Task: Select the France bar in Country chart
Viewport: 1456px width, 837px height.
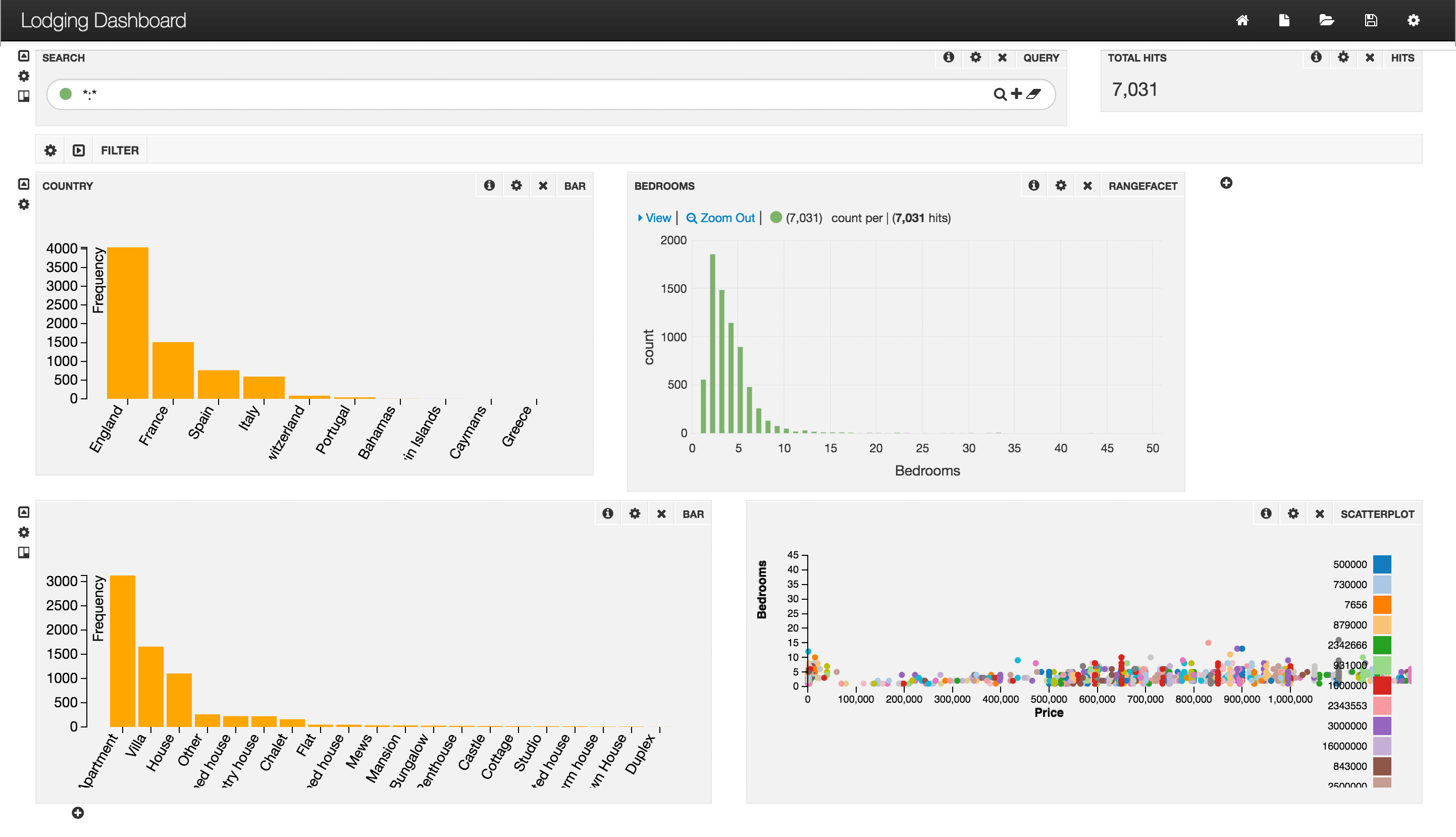Action: (x=173, y=371)
